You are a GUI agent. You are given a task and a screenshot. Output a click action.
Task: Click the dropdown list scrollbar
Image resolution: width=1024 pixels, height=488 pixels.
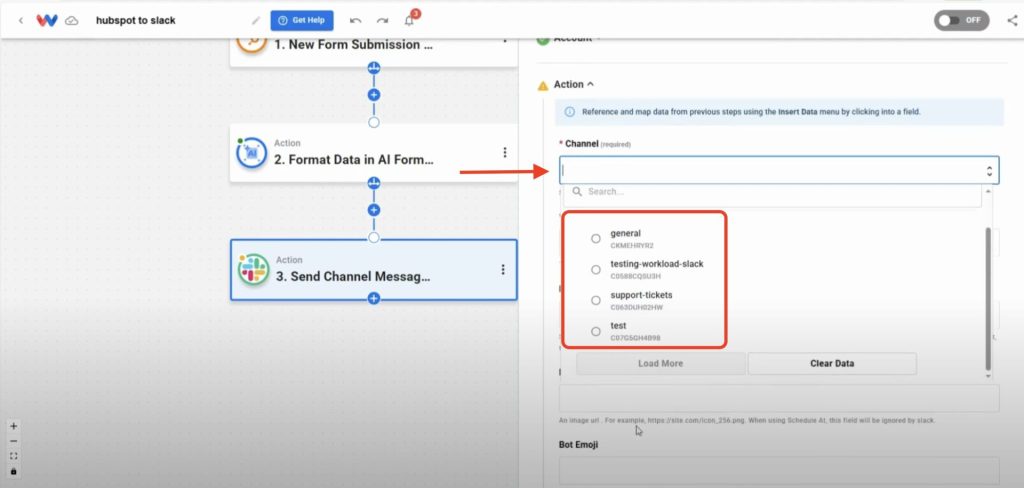(x=988, y=299)
